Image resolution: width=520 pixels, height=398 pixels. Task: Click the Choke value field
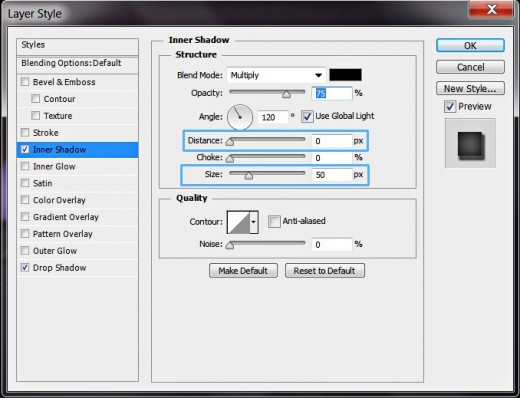coord(332,158)
